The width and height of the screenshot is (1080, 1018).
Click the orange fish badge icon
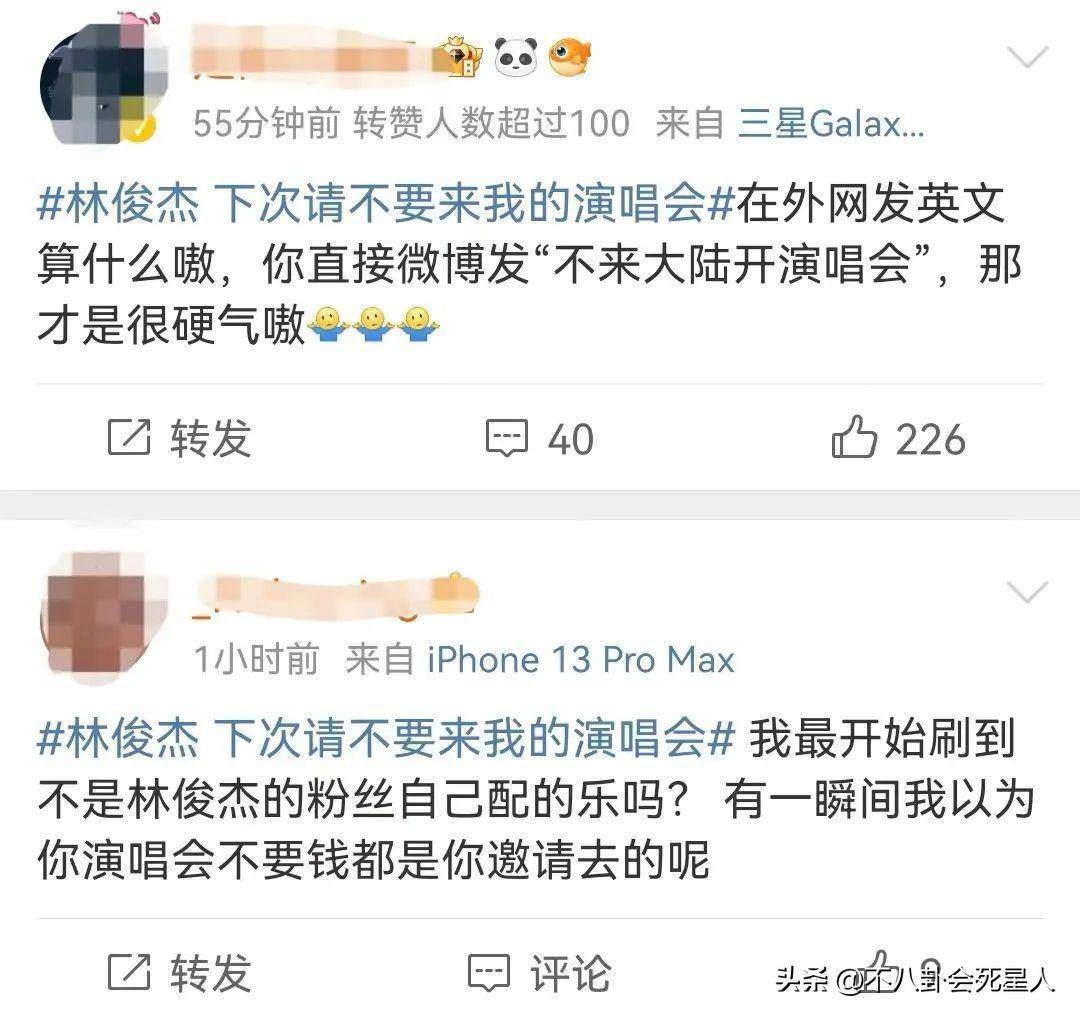pos(570,56)
